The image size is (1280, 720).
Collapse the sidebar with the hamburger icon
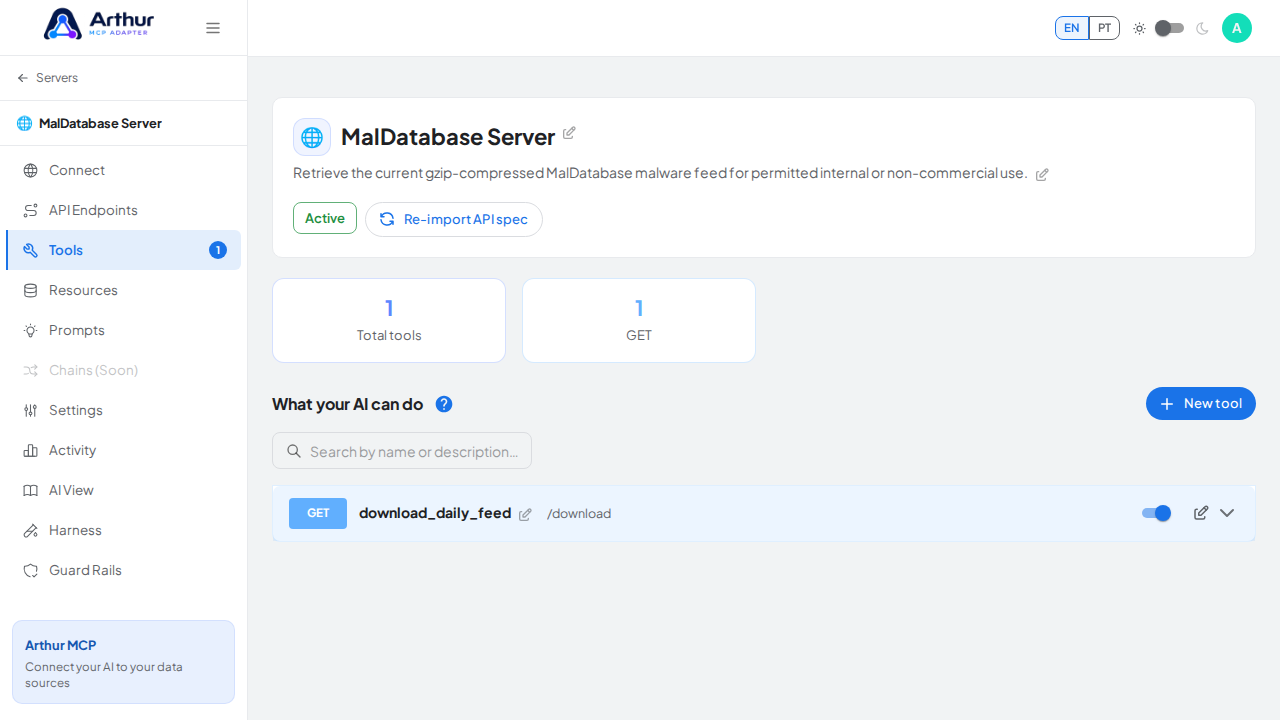coord(213,28)
